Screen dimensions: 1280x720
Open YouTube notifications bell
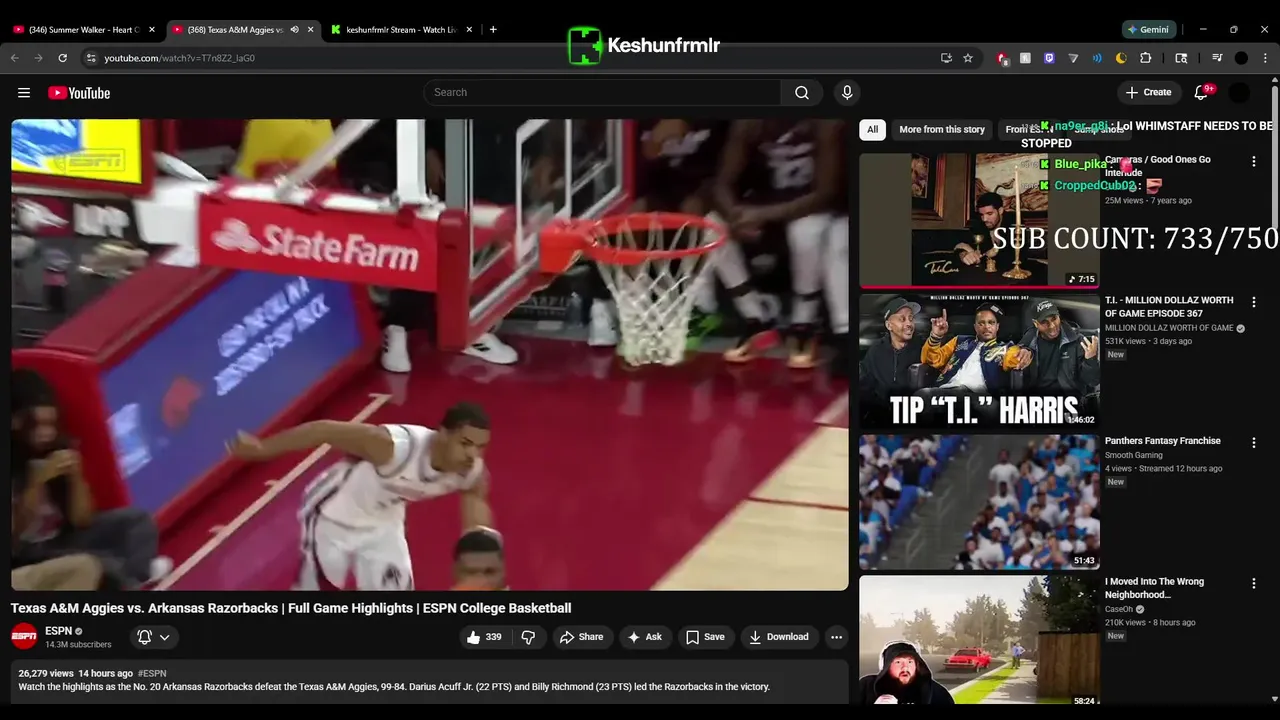1201,93
